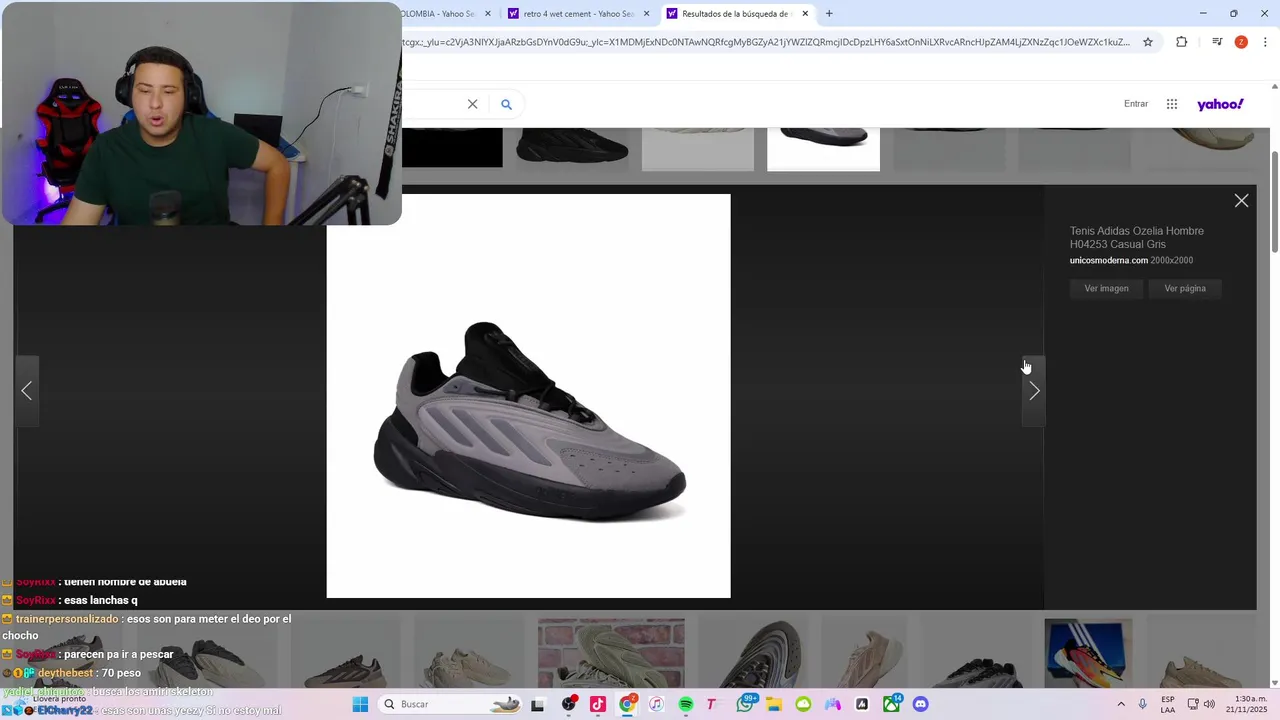This screenshot has width=1280, height=720.
Task: Open Spotify from the taskbar
Action: (686, 704)
